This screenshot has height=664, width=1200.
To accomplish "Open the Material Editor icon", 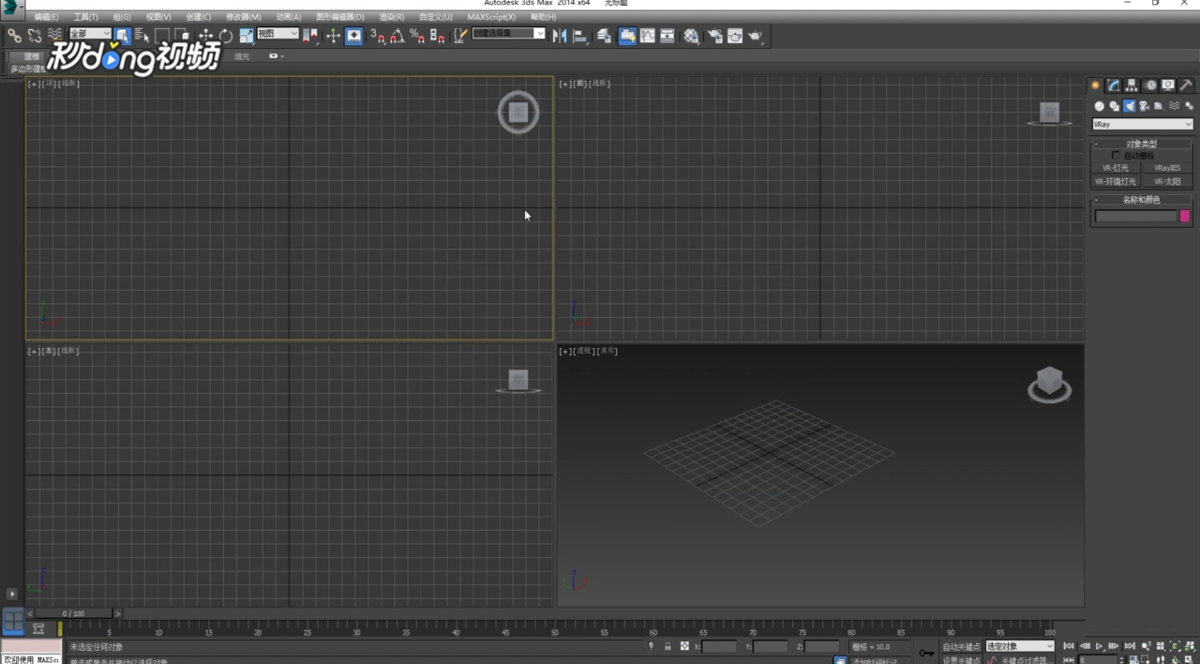I will [x=692, y=36].
